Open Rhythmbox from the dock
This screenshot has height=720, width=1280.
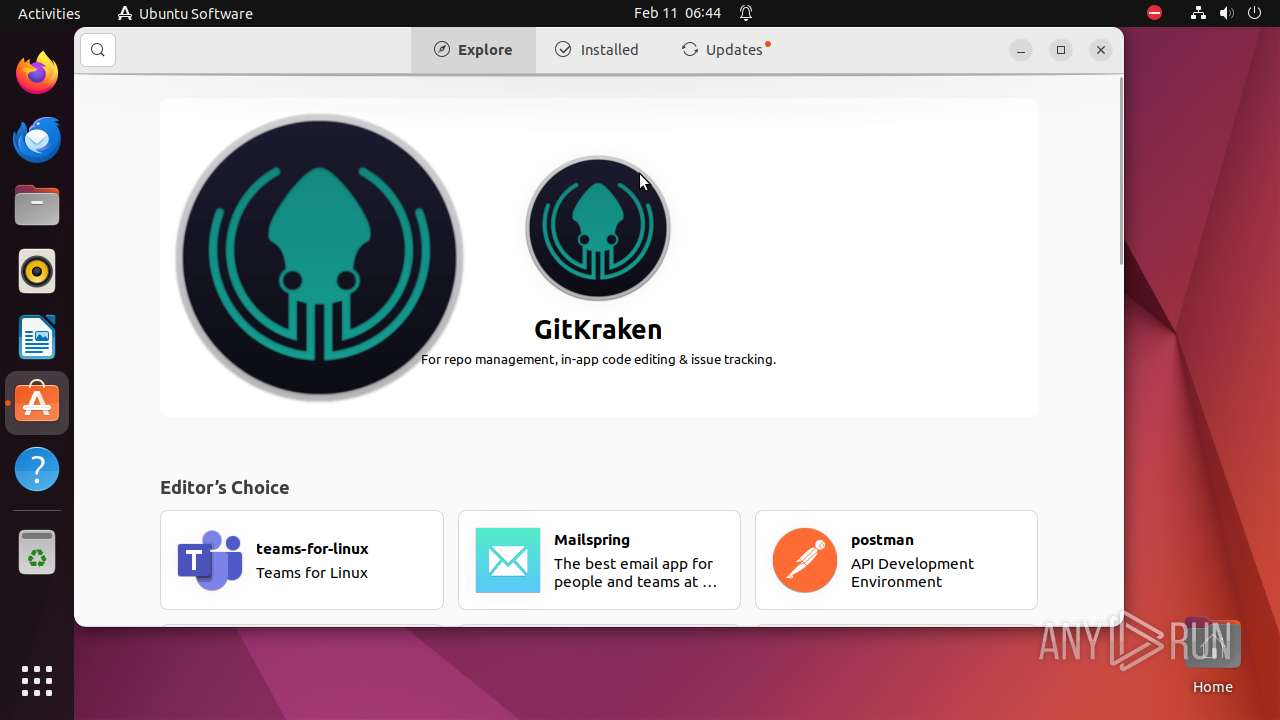point(37,272)
